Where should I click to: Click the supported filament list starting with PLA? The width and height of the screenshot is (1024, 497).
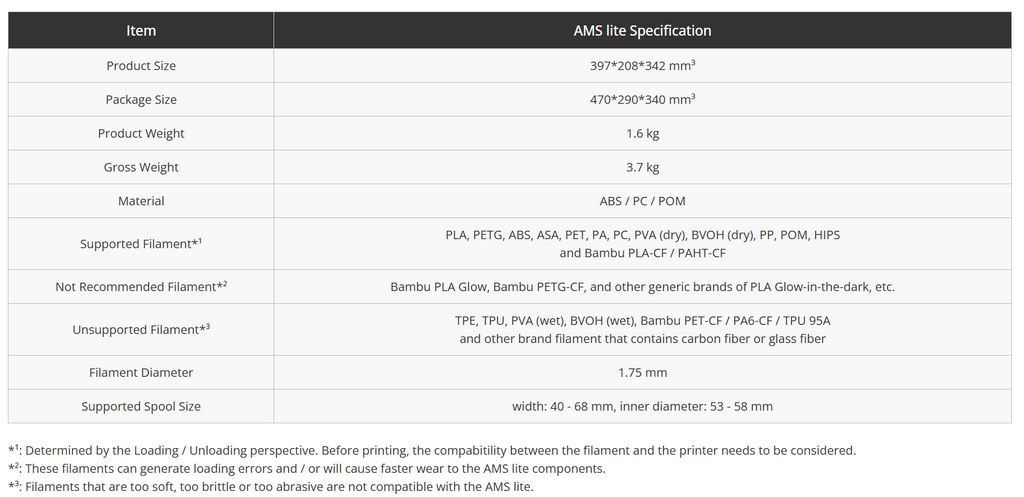642,244
